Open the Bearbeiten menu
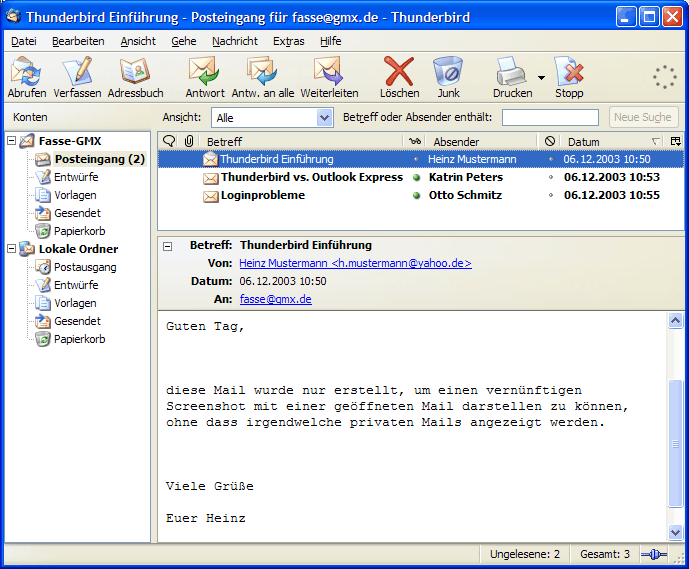Screen dimensions: 689x569 [78, 41]
